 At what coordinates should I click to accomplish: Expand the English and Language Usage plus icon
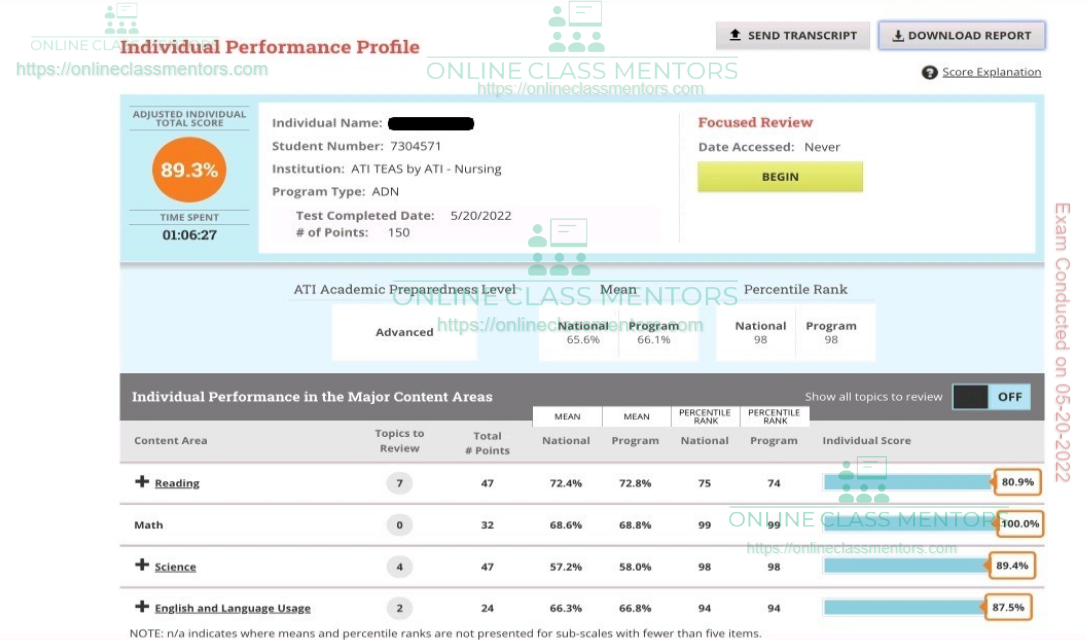(x=142, y=607)
